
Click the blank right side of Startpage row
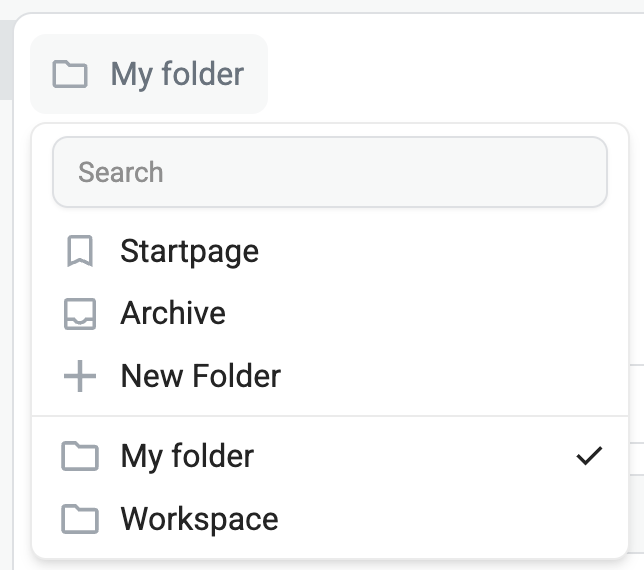point(450,251)
